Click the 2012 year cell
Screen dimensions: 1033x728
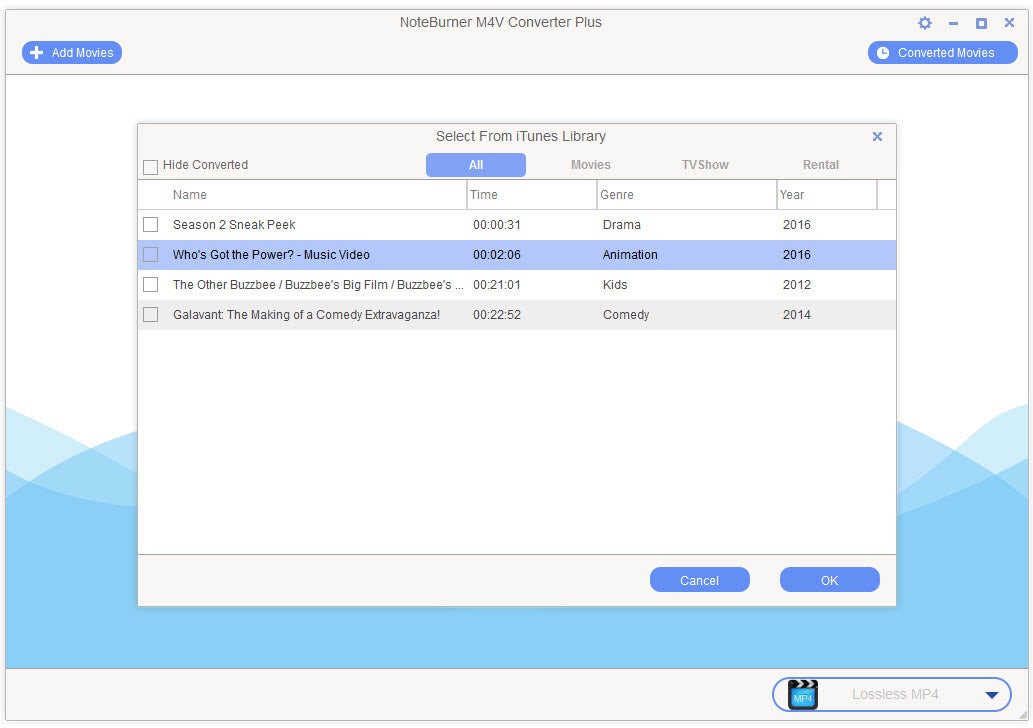click(796, 285)
